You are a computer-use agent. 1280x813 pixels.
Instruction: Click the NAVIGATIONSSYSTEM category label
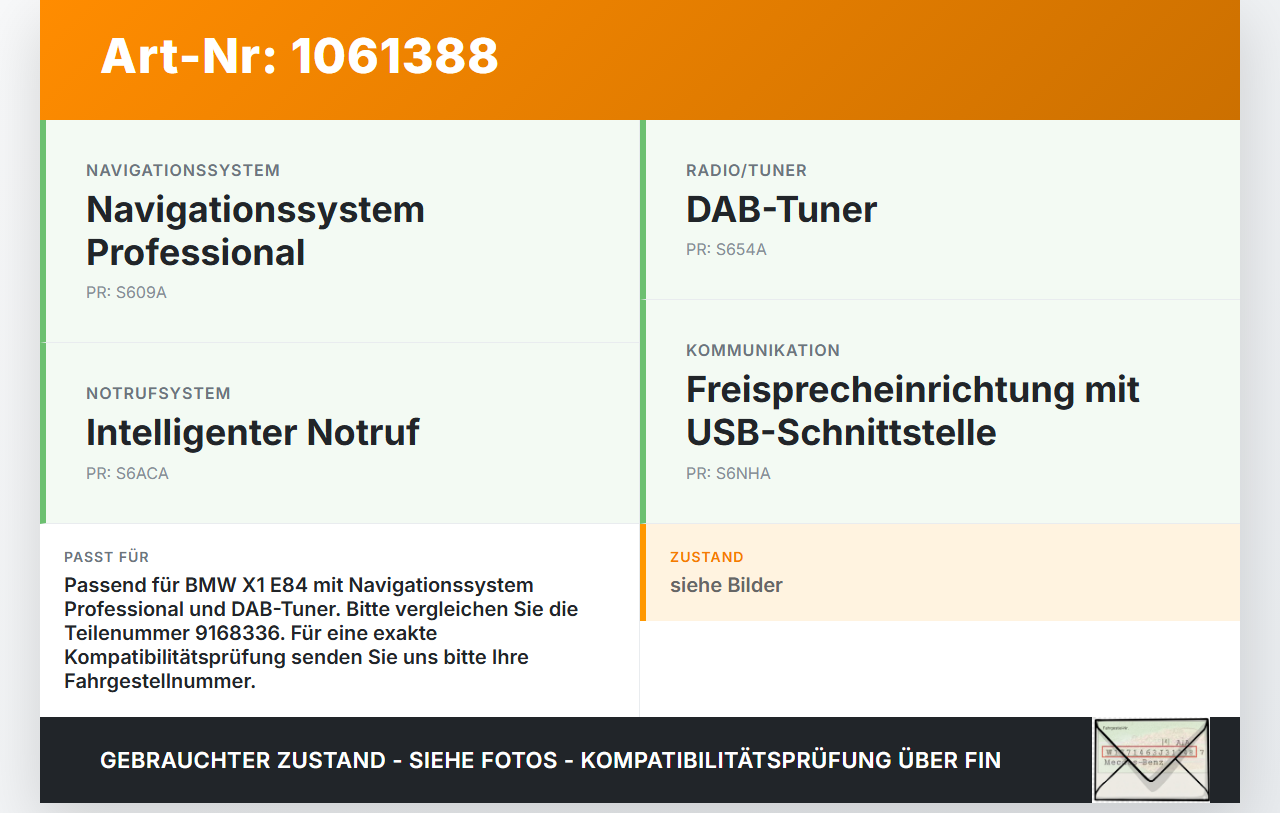pos(183,171)
